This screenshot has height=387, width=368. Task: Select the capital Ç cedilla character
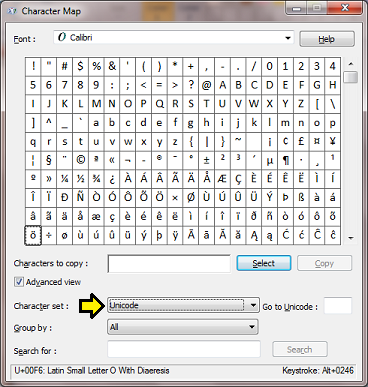(238, 179)
